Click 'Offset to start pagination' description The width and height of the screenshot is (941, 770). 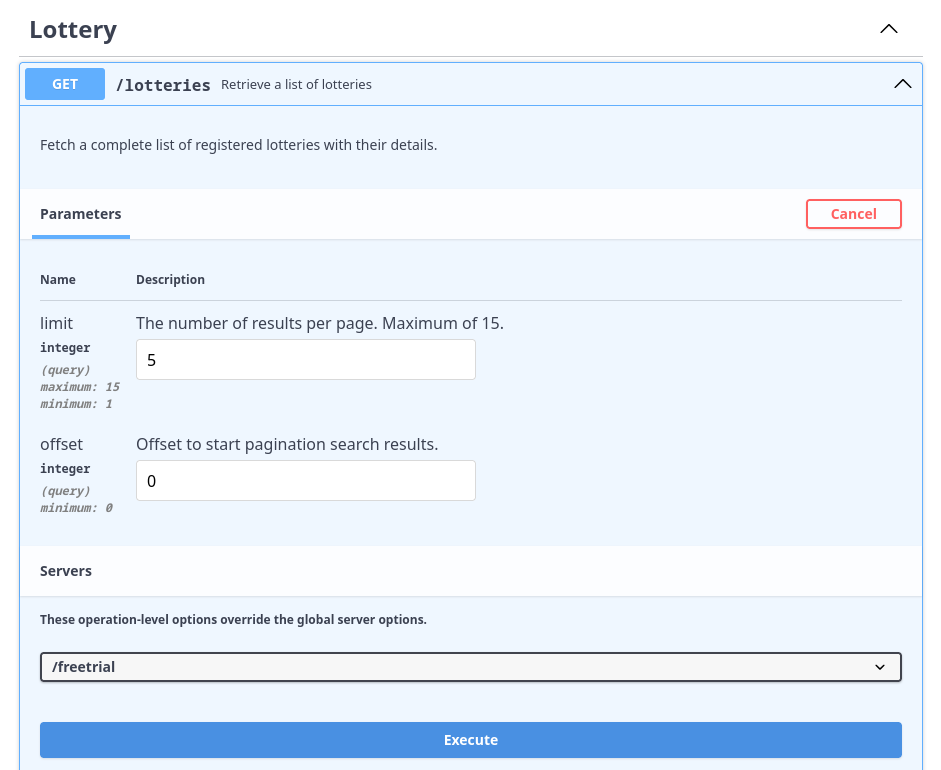pyautogui.click(x=287, y=445)
